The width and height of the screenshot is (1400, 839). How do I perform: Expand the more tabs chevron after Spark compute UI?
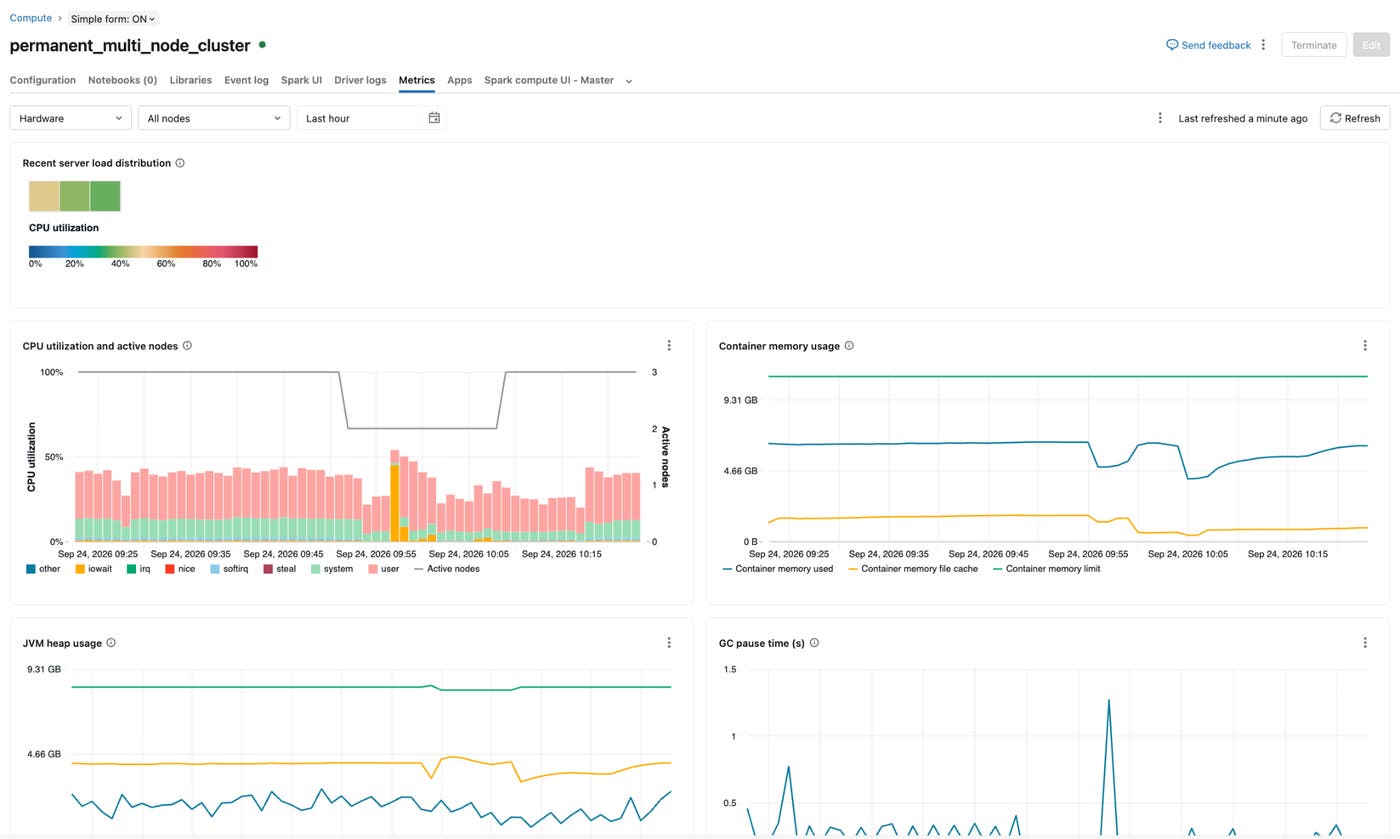[629, 81]
